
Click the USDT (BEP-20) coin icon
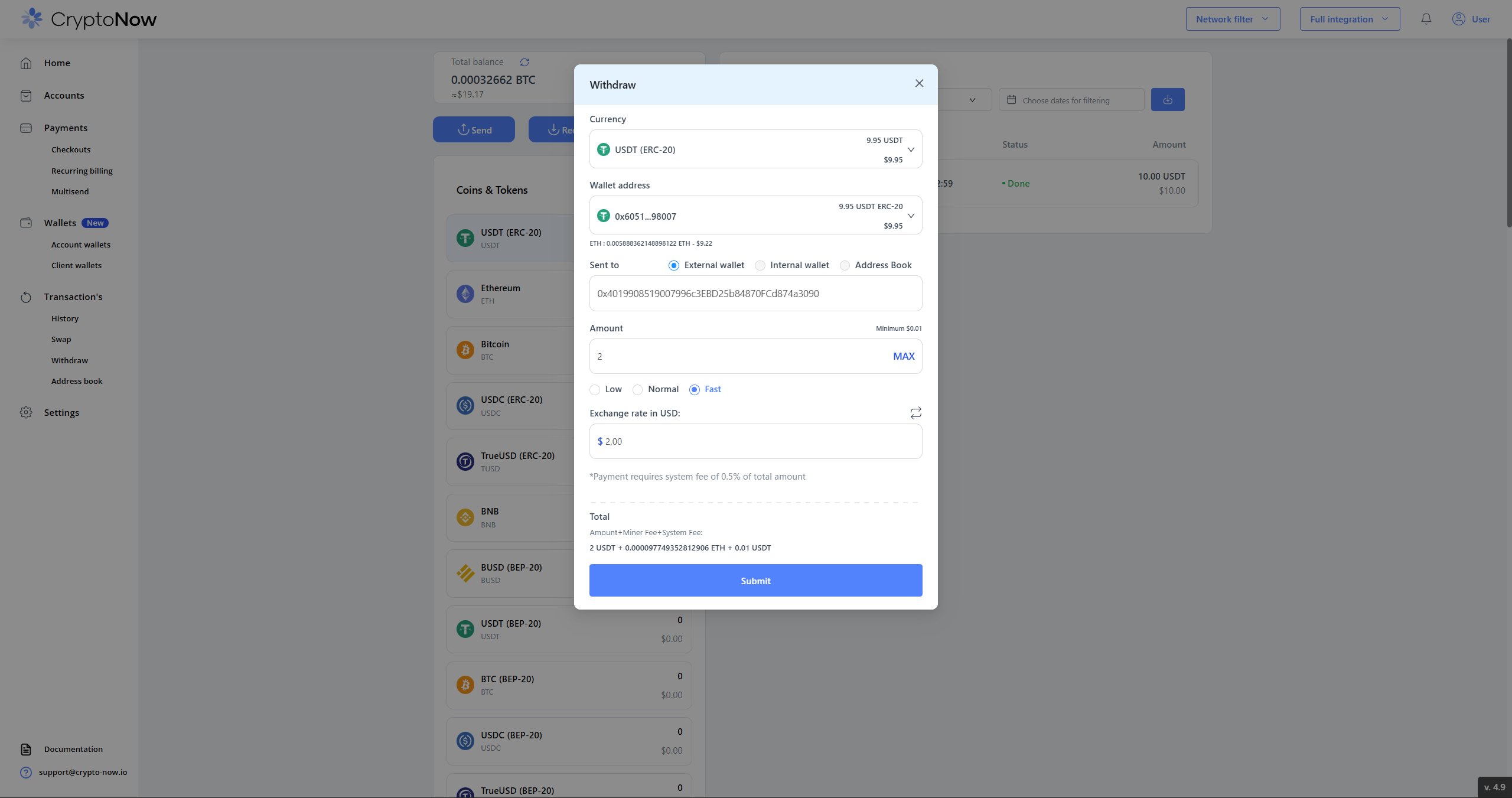click(x=465, y=629)
